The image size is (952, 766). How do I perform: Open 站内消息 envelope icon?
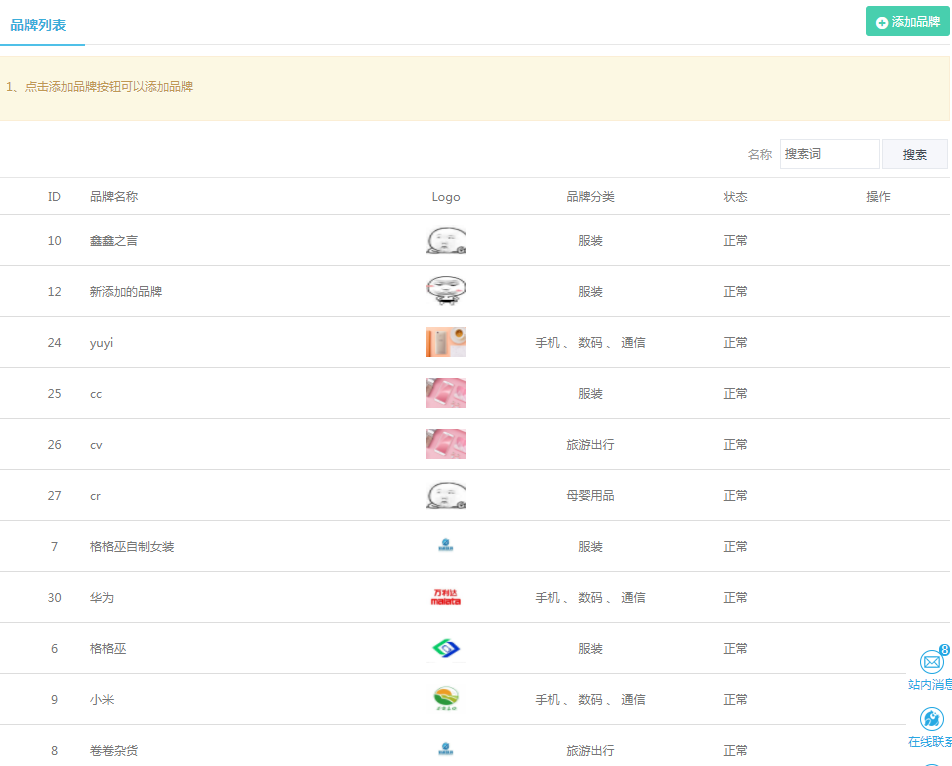pyautogui.click(x=931, y=662)
